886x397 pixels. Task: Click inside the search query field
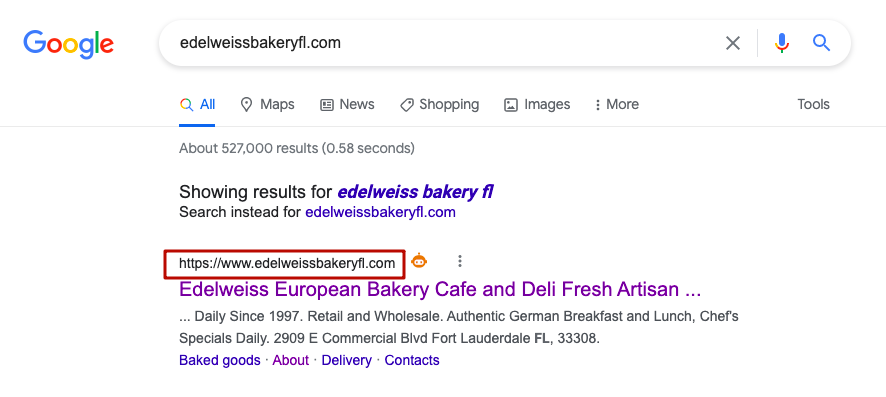tap(441, 43)
